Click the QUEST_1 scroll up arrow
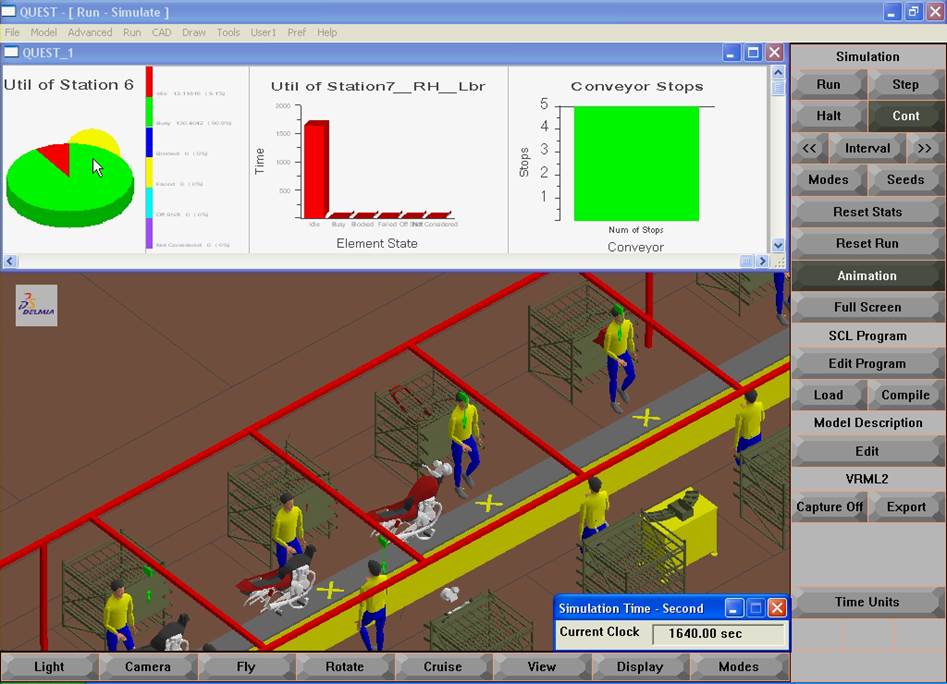947x684 pixels. [x=778, y=72]
